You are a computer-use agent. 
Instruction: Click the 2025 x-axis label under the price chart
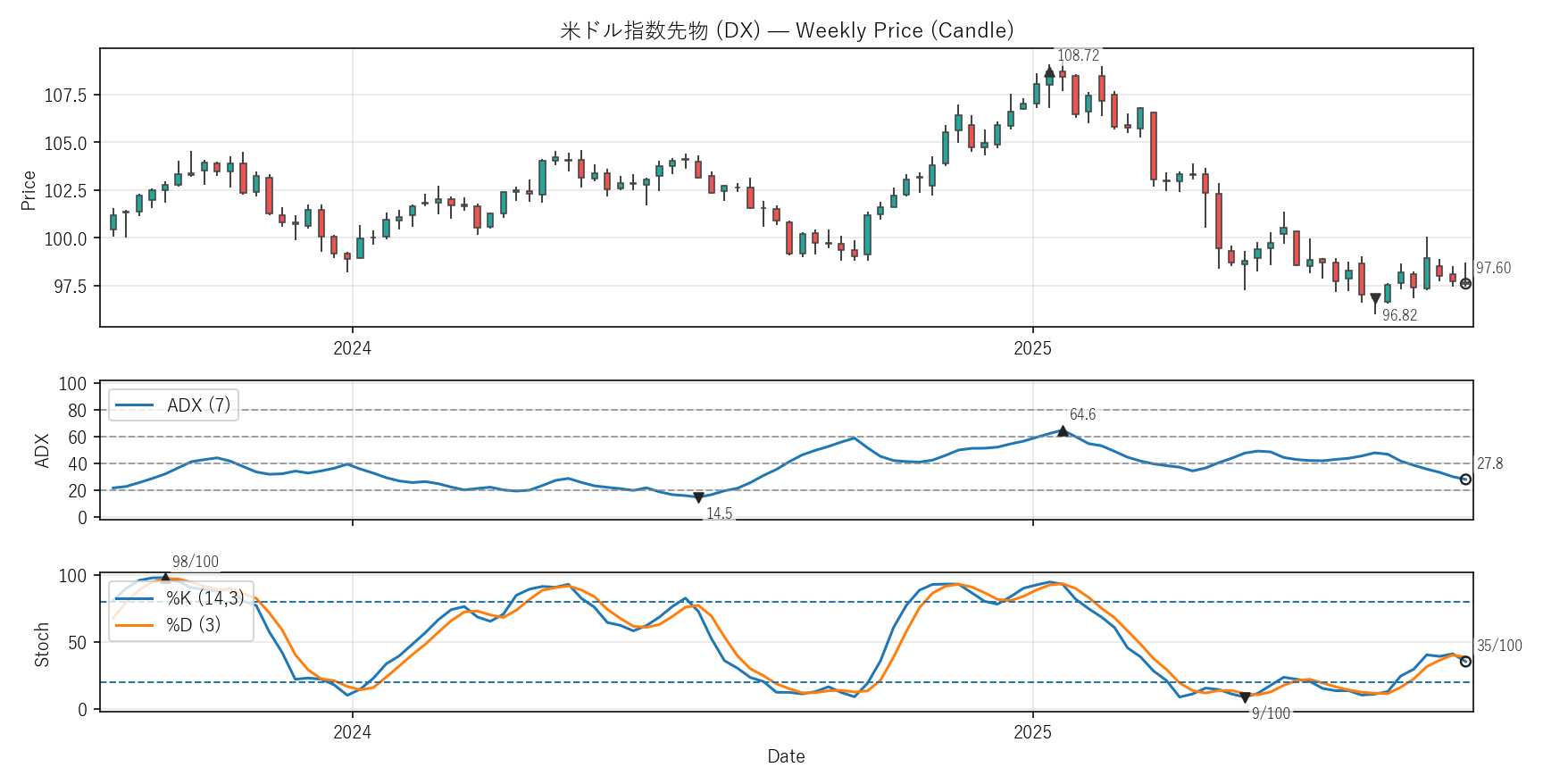tap(1032, 348)
